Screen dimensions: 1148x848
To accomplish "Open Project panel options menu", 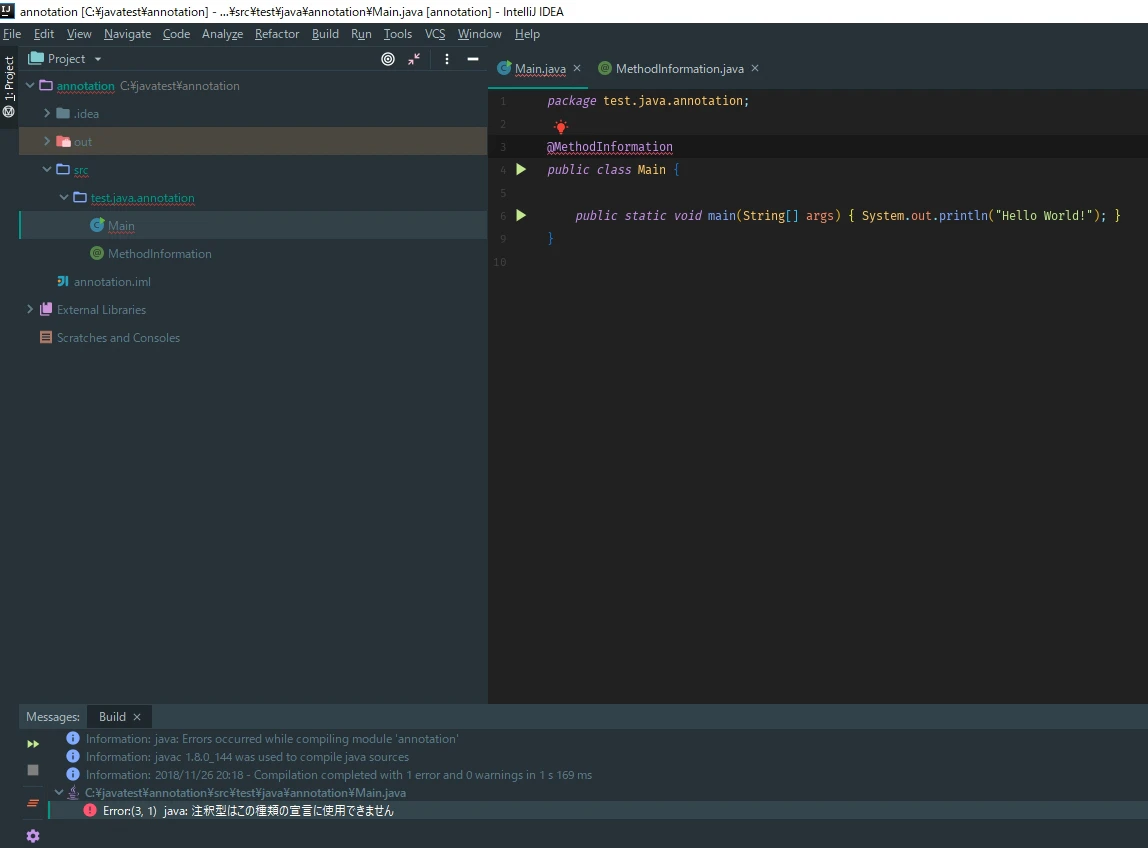I will 447,59.
